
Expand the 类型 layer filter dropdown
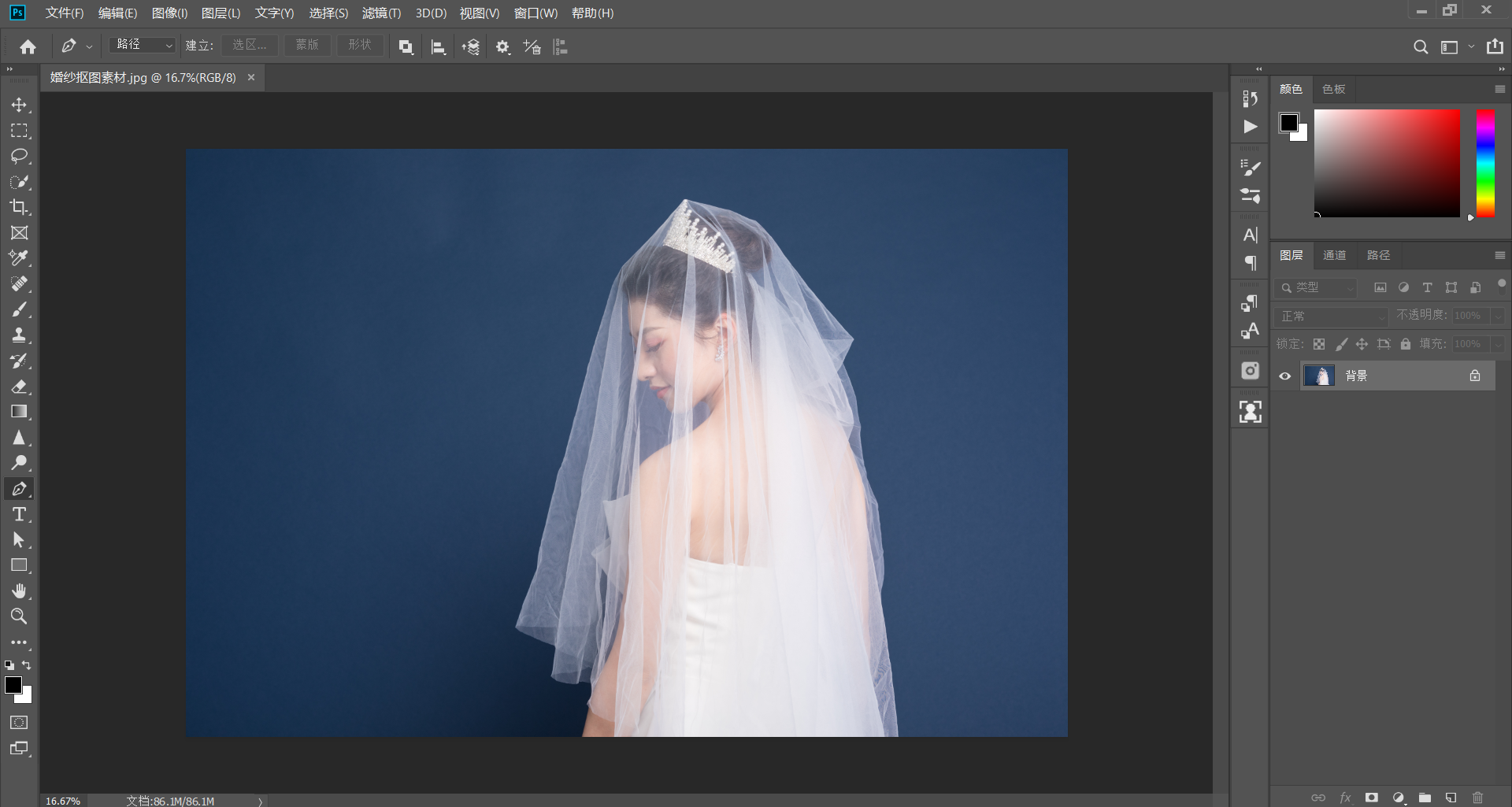click(1317, 288)
